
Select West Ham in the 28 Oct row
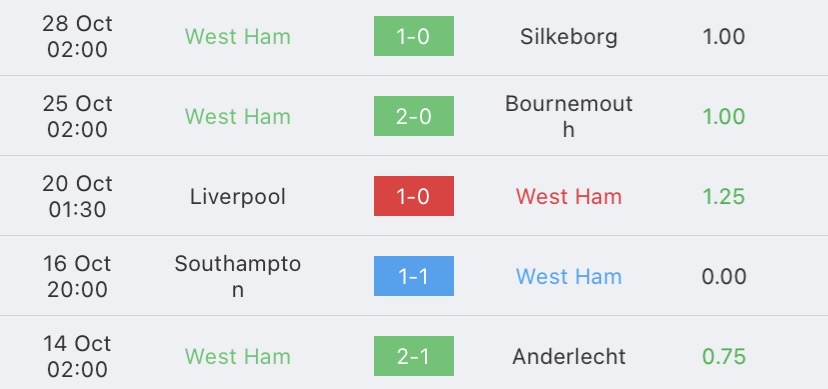point(238,36)
